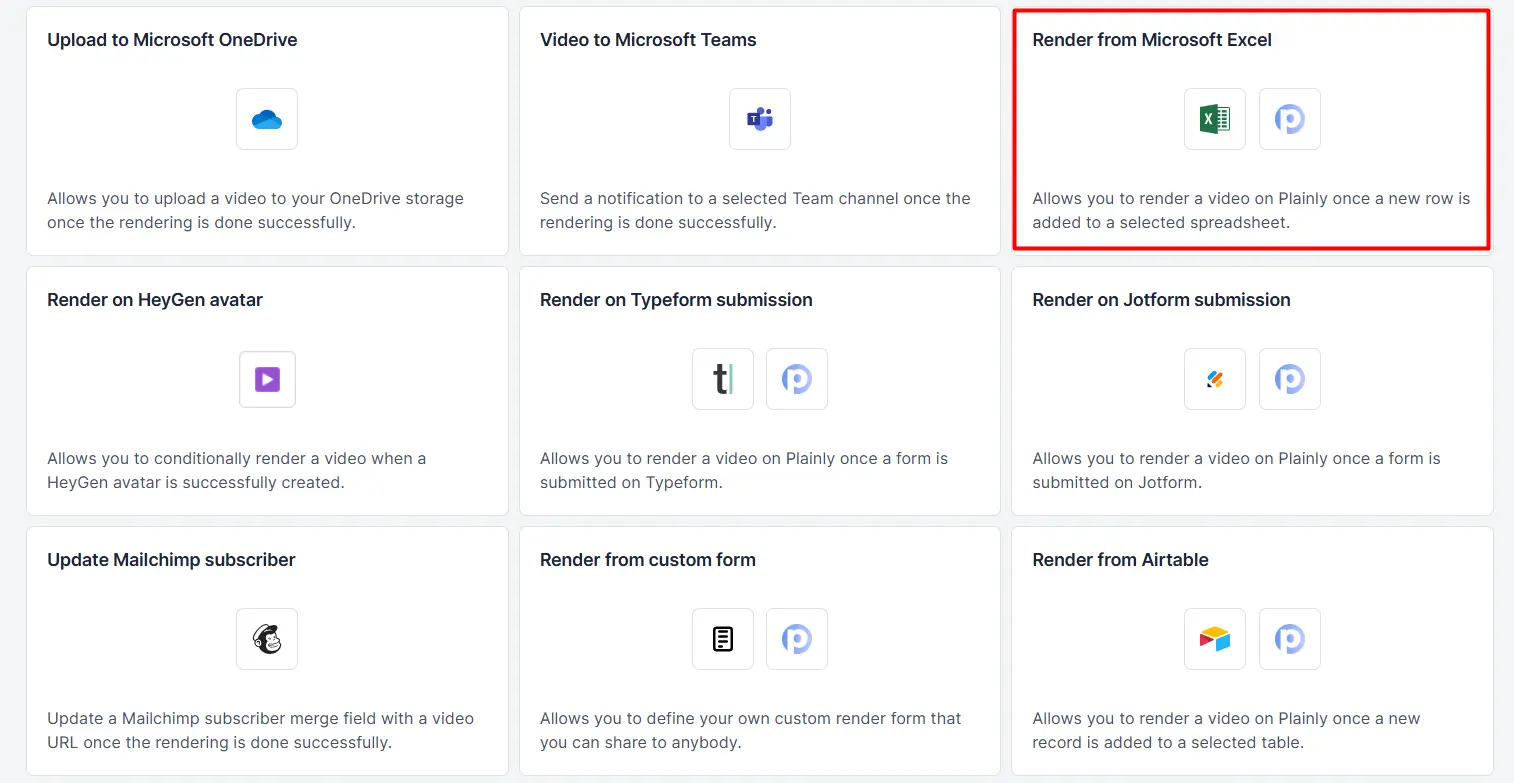Click Mailchimp description about merge field

[x=260, y=730]
